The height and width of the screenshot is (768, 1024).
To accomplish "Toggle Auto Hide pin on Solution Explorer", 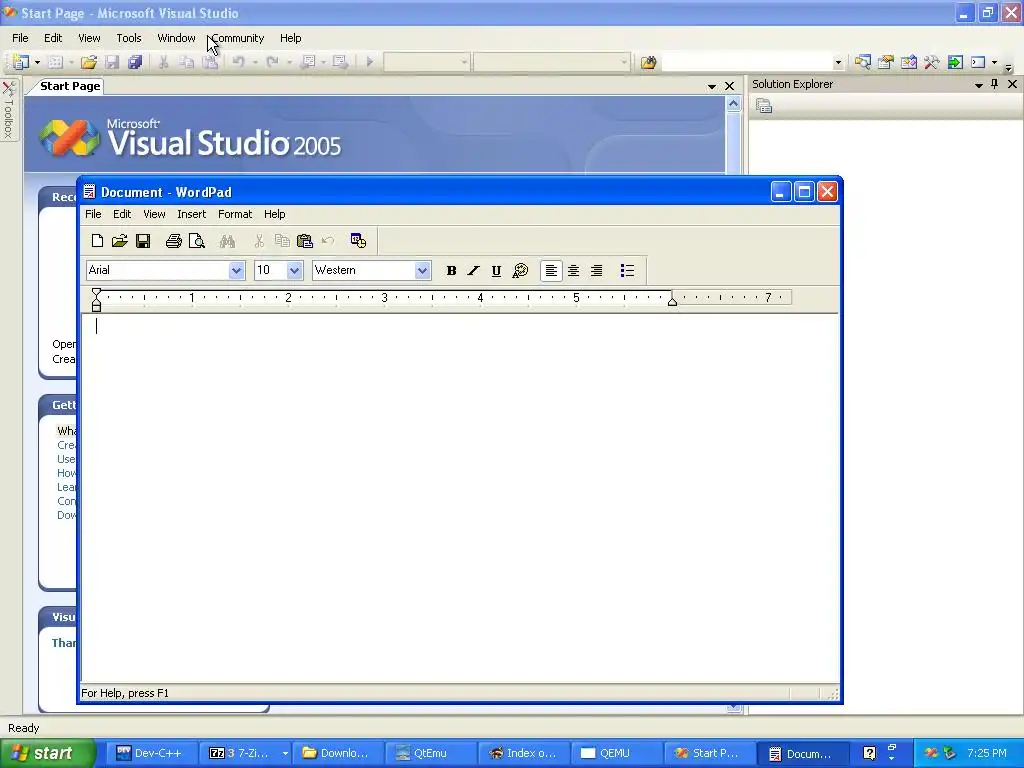I will click(995, 84).
